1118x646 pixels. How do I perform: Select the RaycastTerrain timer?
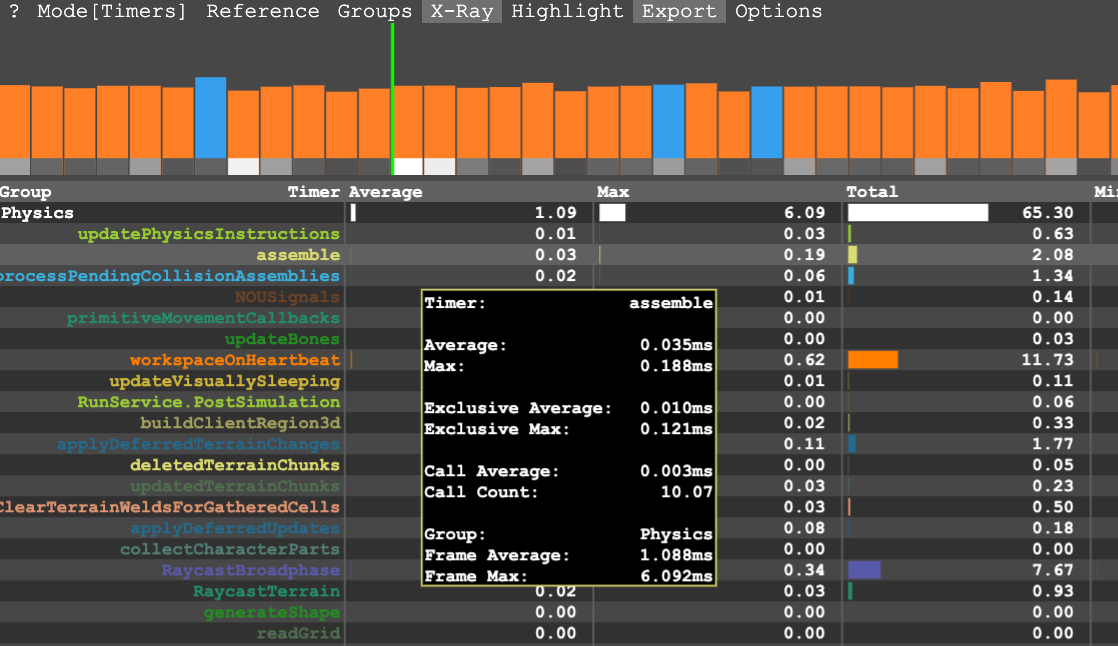(x=266, y=591)
